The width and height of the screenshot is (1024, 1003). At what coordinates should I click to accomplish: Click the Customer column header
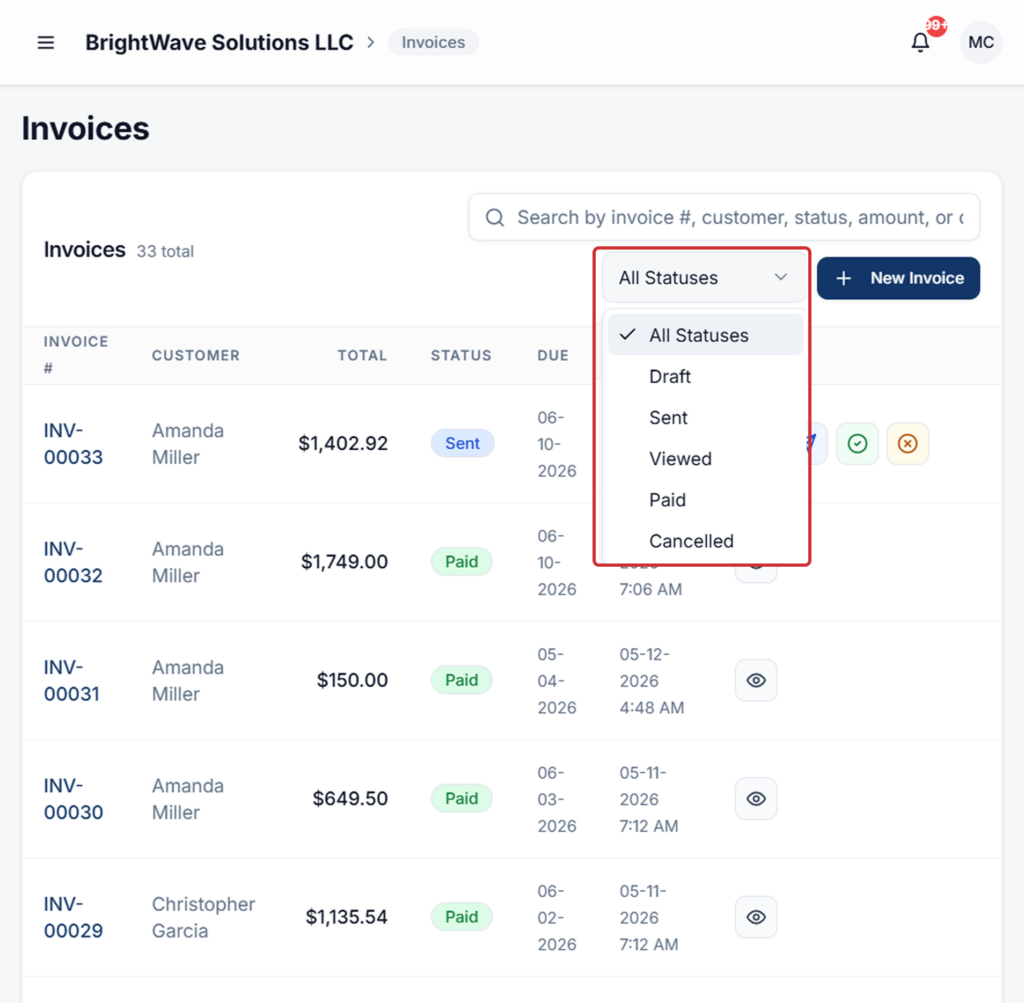pos(196,355)
